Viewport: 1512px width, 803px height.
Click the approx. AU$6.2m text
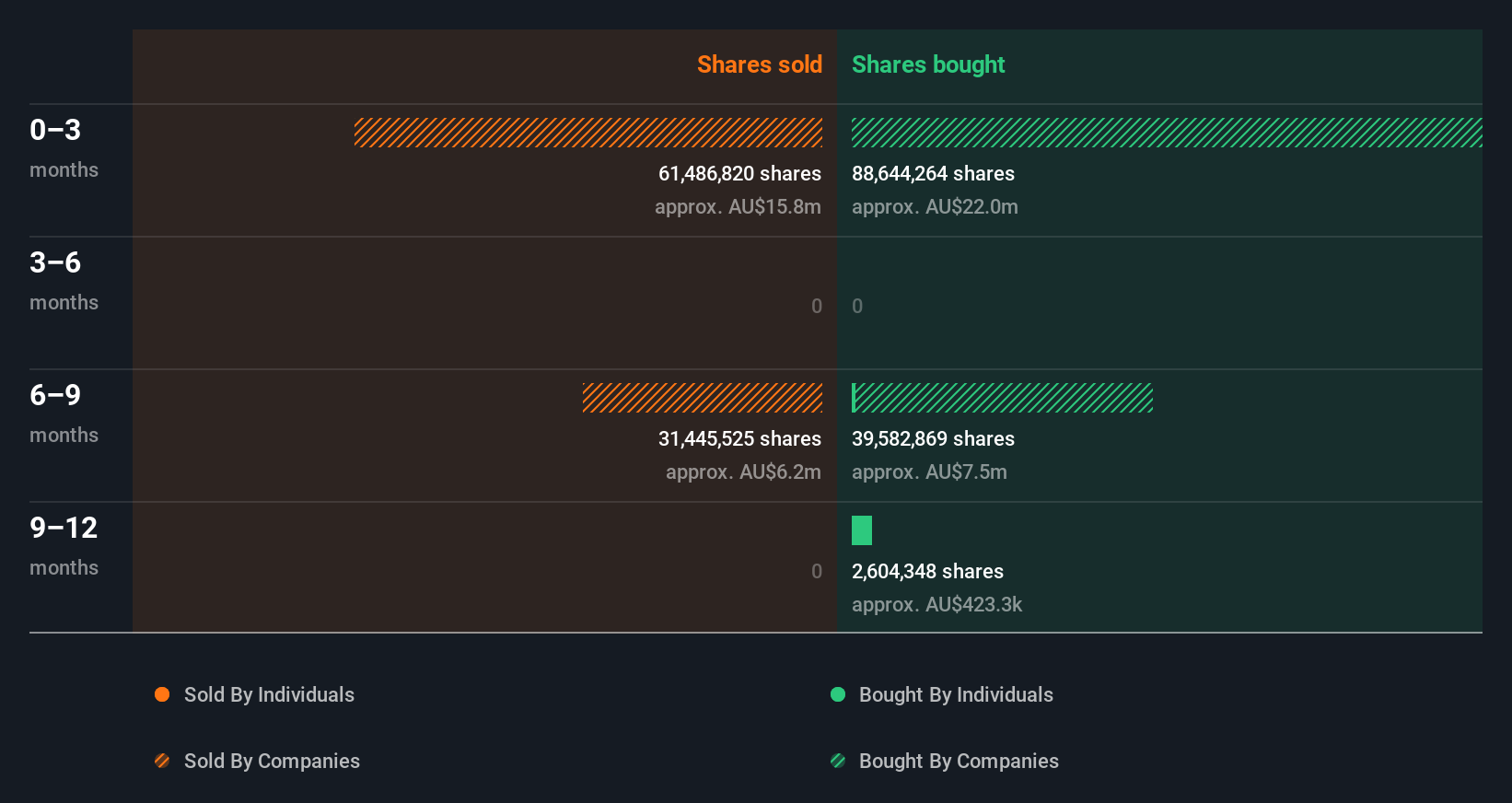tap(743, 472)
